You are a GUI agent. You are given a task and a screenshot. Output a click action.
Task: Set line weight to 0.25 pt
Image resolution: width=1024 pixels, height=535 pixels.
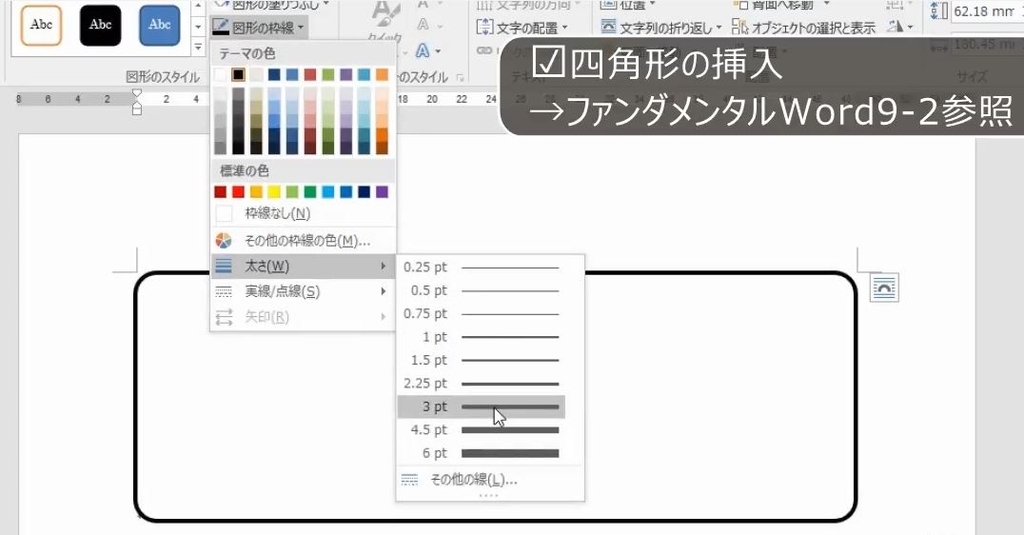pos(481,267)
